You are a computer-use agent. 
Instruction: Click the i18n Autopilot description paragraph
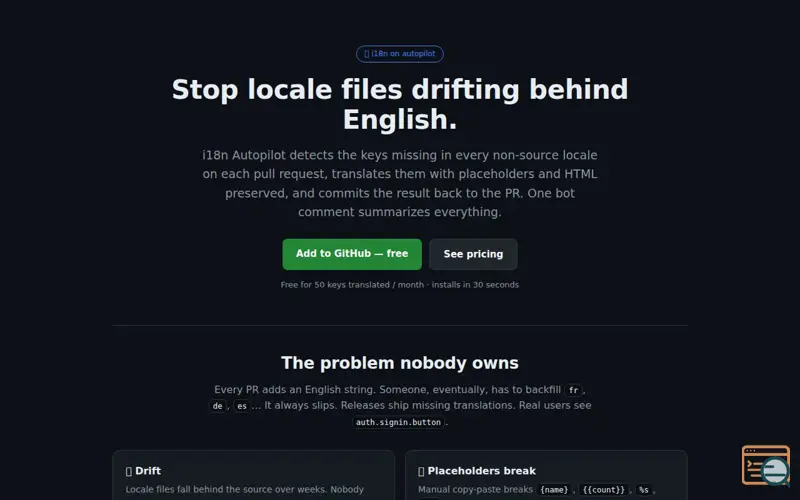pyautogui.click(x=399, y=183)
